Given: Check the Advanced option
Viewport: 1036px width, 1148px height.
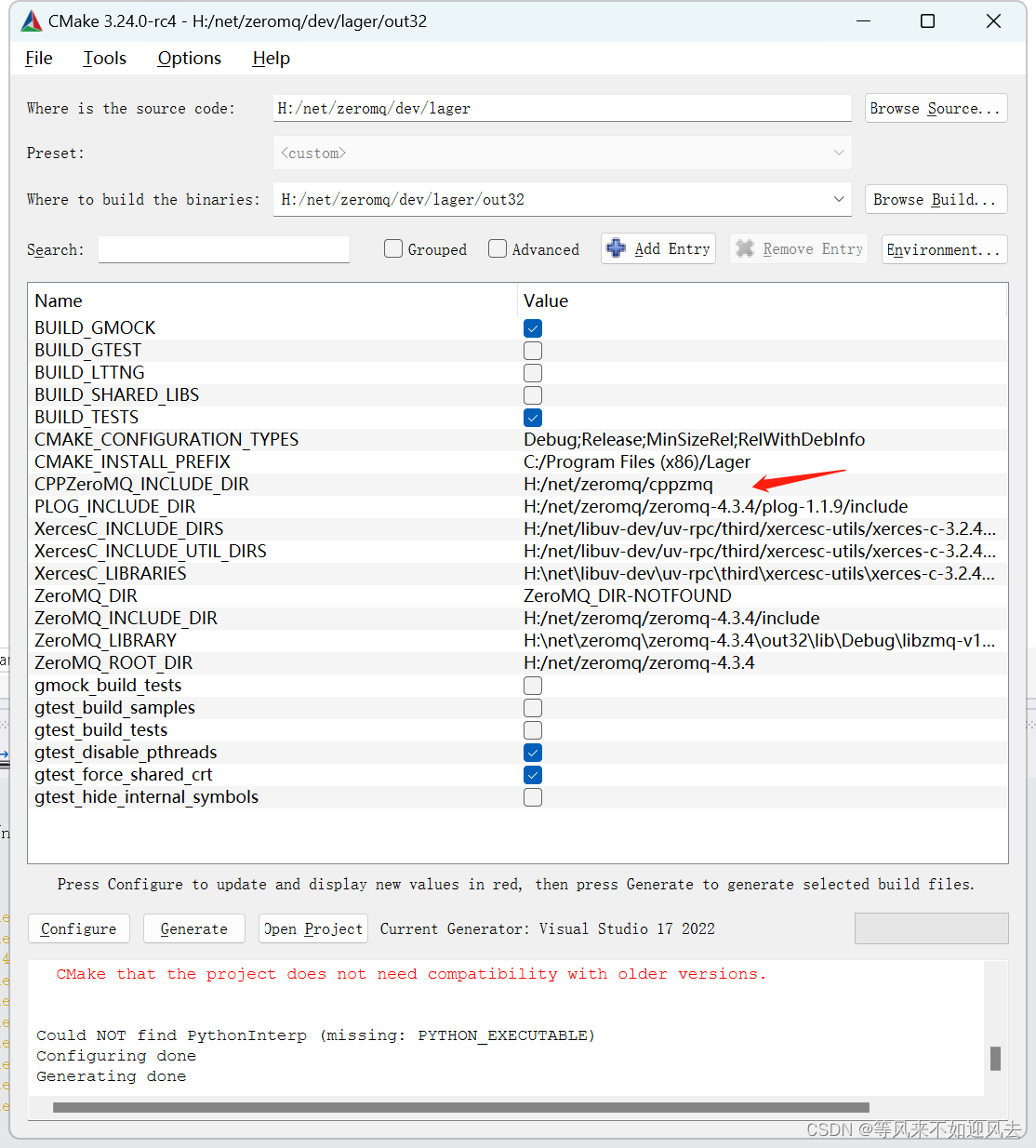Looking at the screenshot, I should coord(498,248).
